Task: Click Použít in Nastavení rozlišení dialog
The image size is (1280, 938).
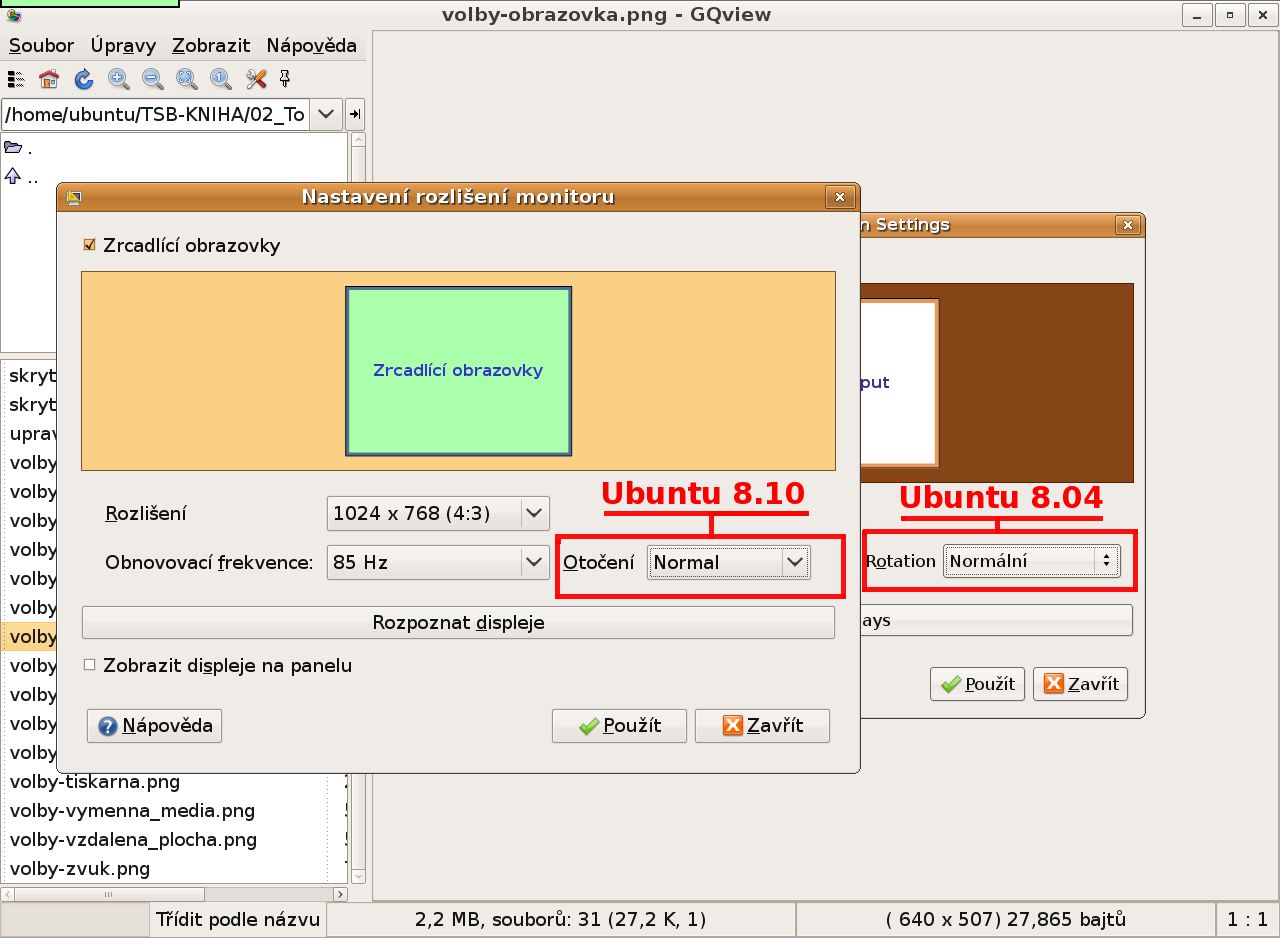Action: pyautogui.click(x=620, y=726)
